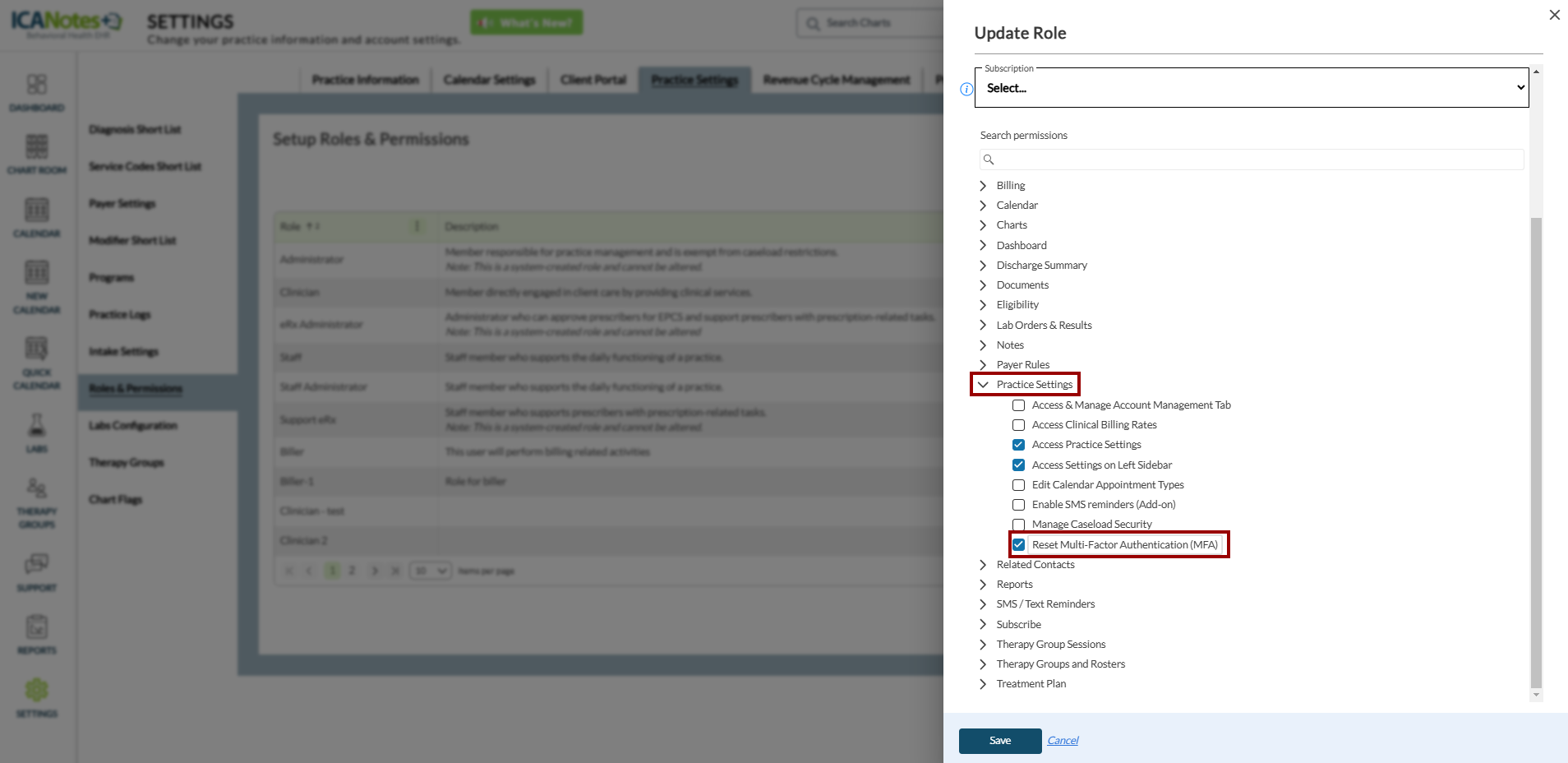
Task: Expand the SMS / Text Reminders group
Action: [x=983, y=604]
